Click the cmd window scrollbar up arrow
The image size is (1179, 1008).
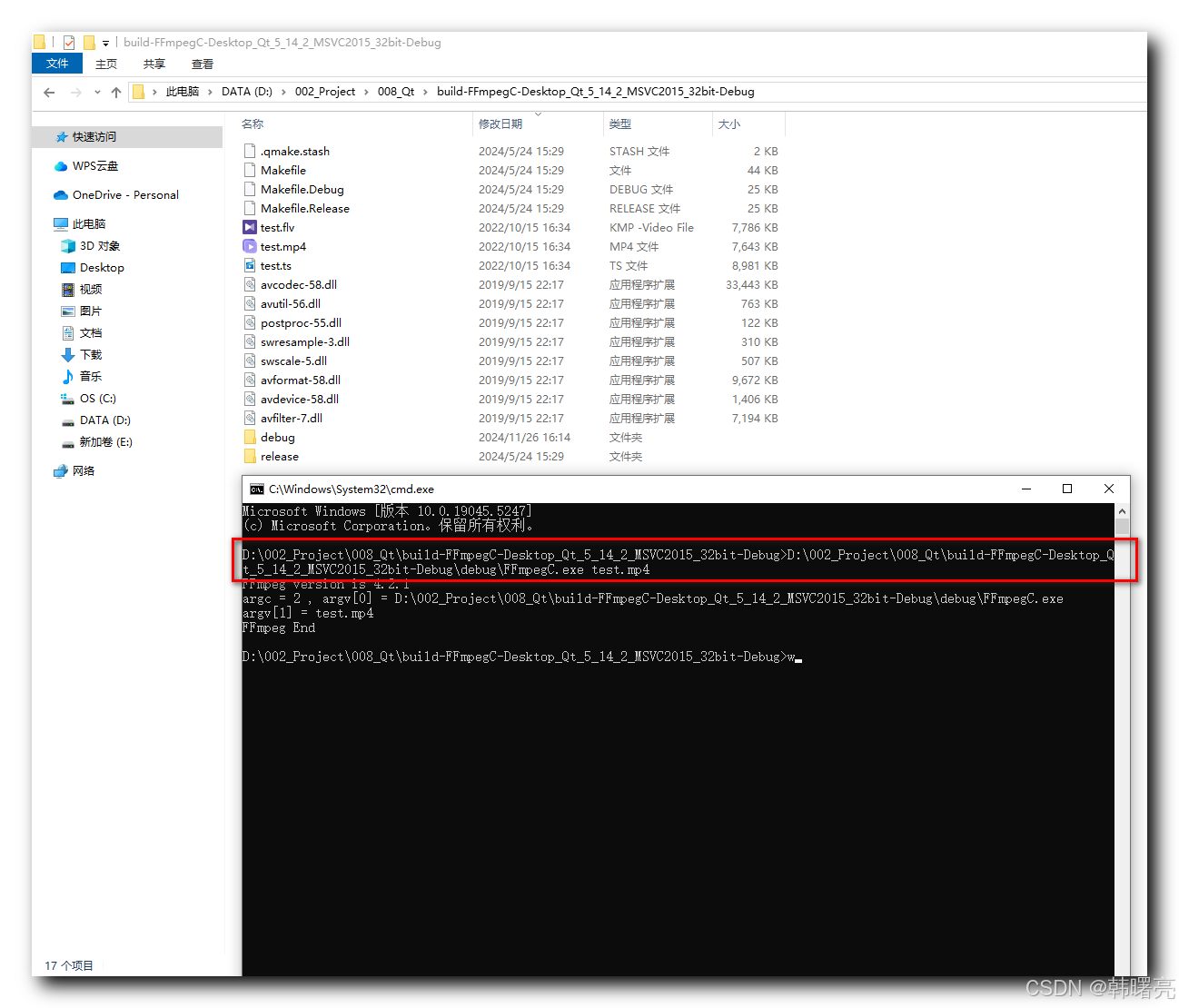[x=1123, y=511]
